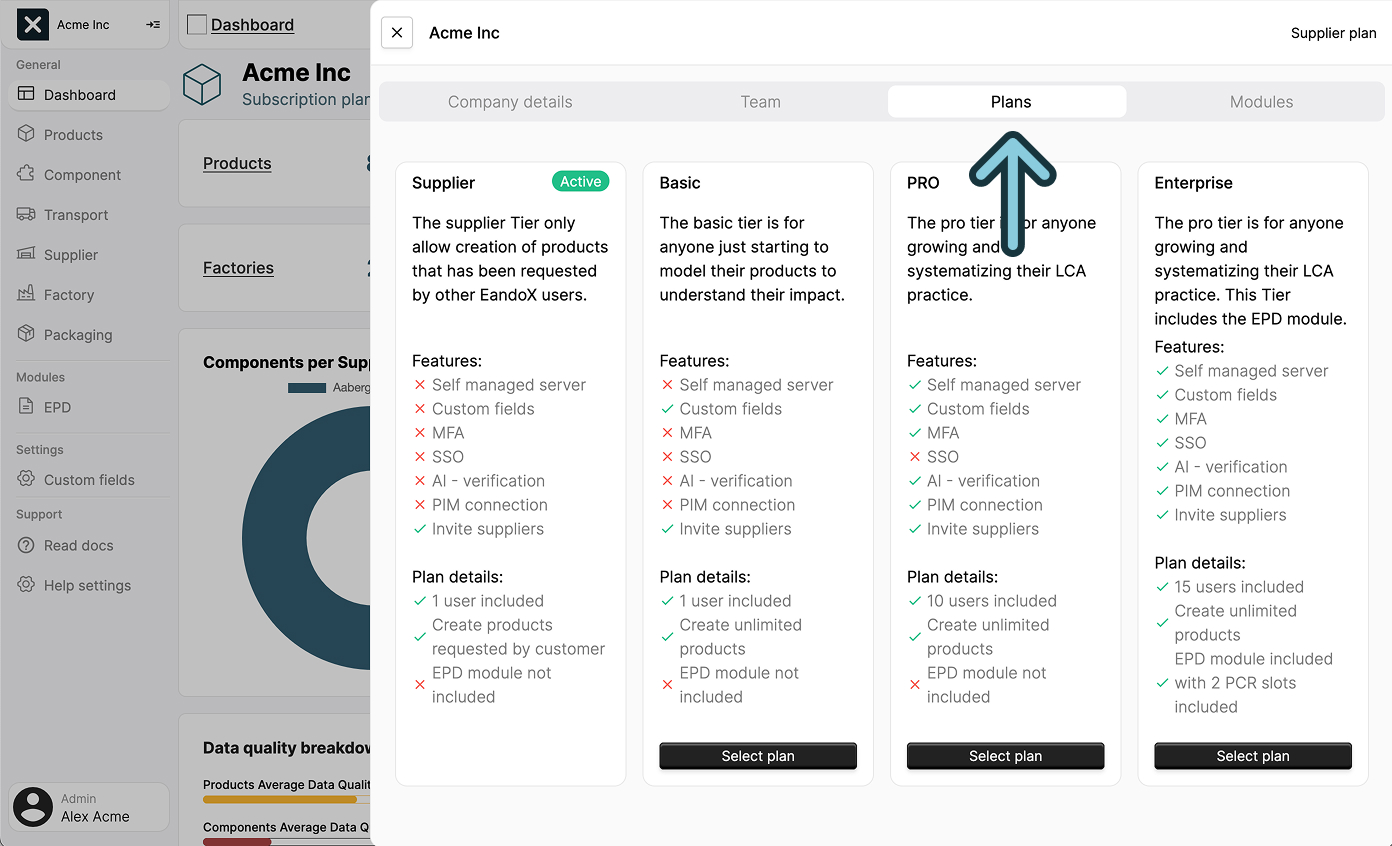This screenshot has width=1392, height=846.
Task: Click the Packaging box icon
Action: (x=26, y=335)
